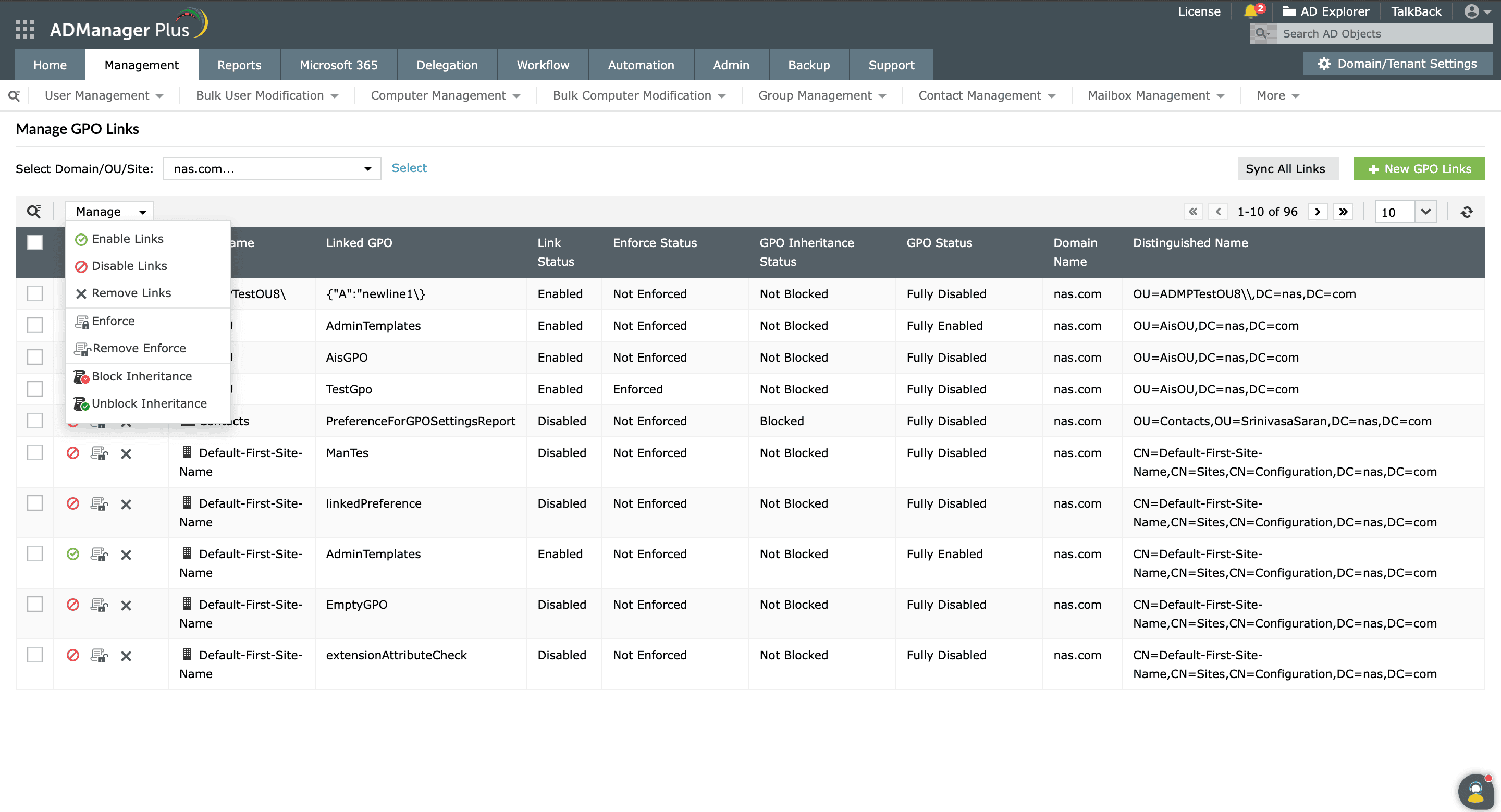The width and height of the screenshot is (1501, 812).
Task: Disable the link for AdminTemplates row
Action: point(73,554)
